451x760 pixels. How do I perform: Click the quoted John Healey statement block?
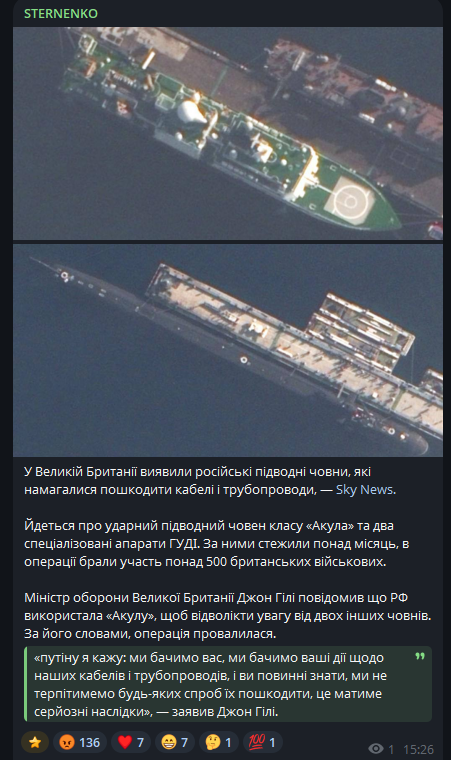tap(228, 684)
